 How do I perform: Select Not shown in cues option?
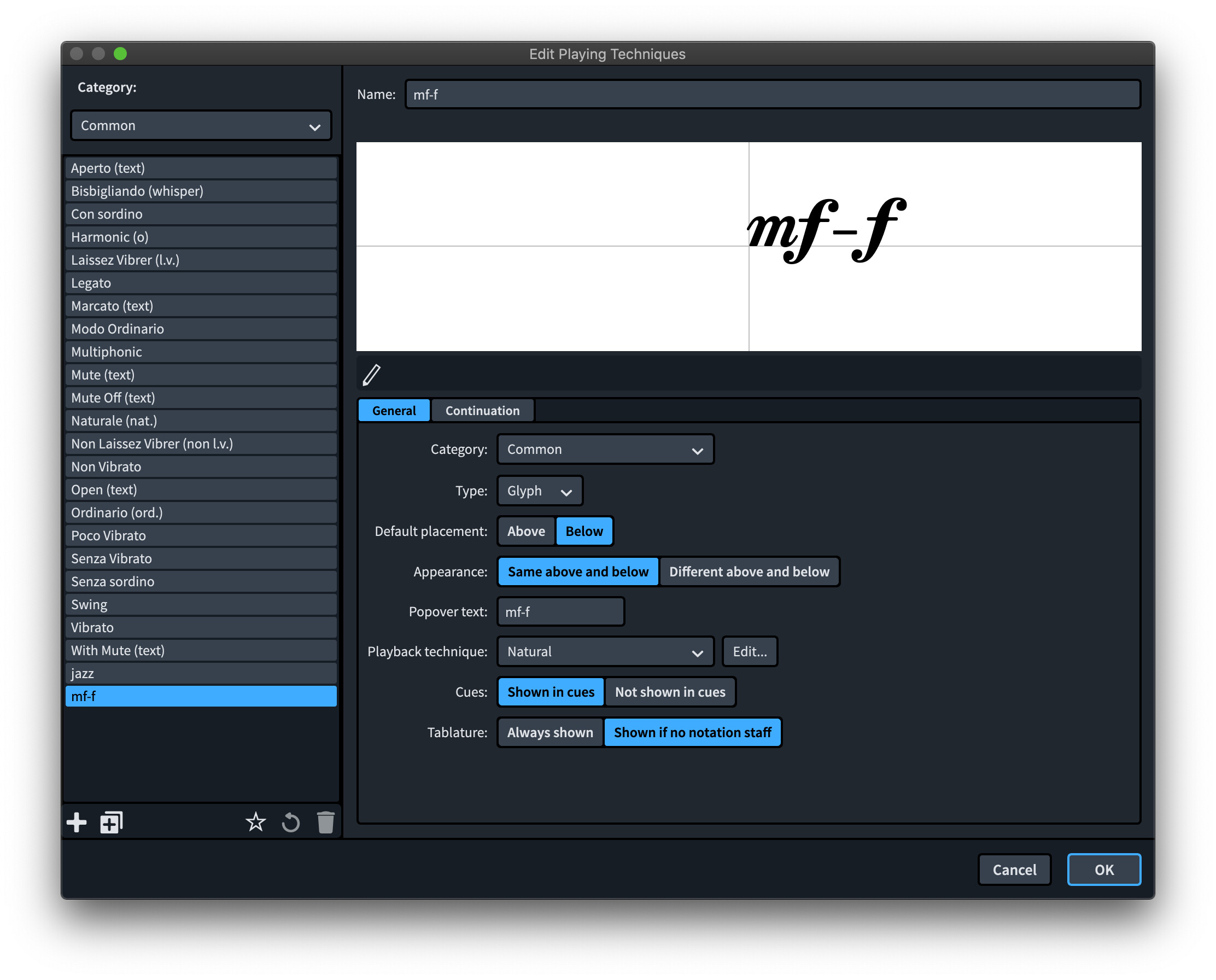pos(670,692)
